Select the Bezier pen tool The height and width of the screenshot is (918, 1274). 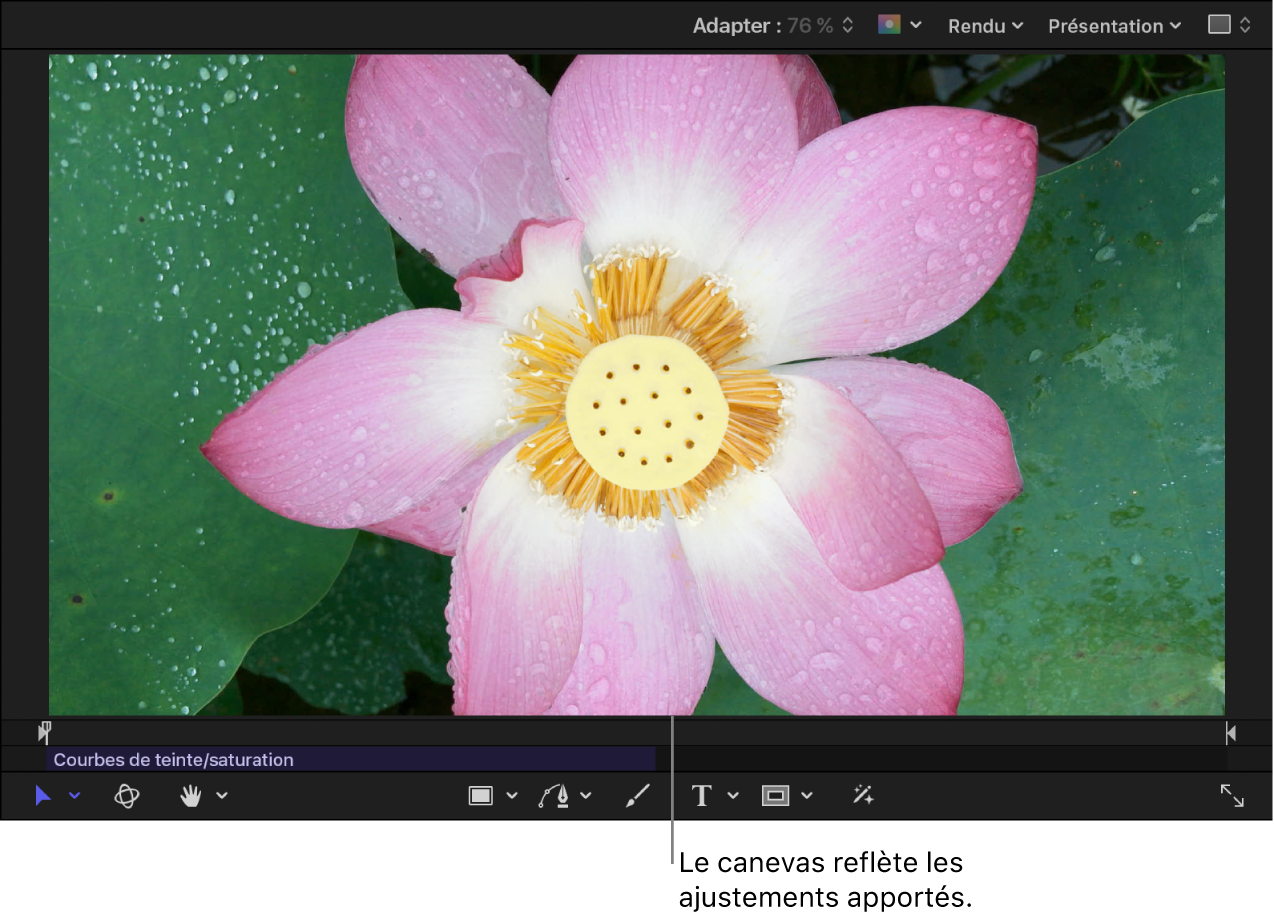coord(554,796)
